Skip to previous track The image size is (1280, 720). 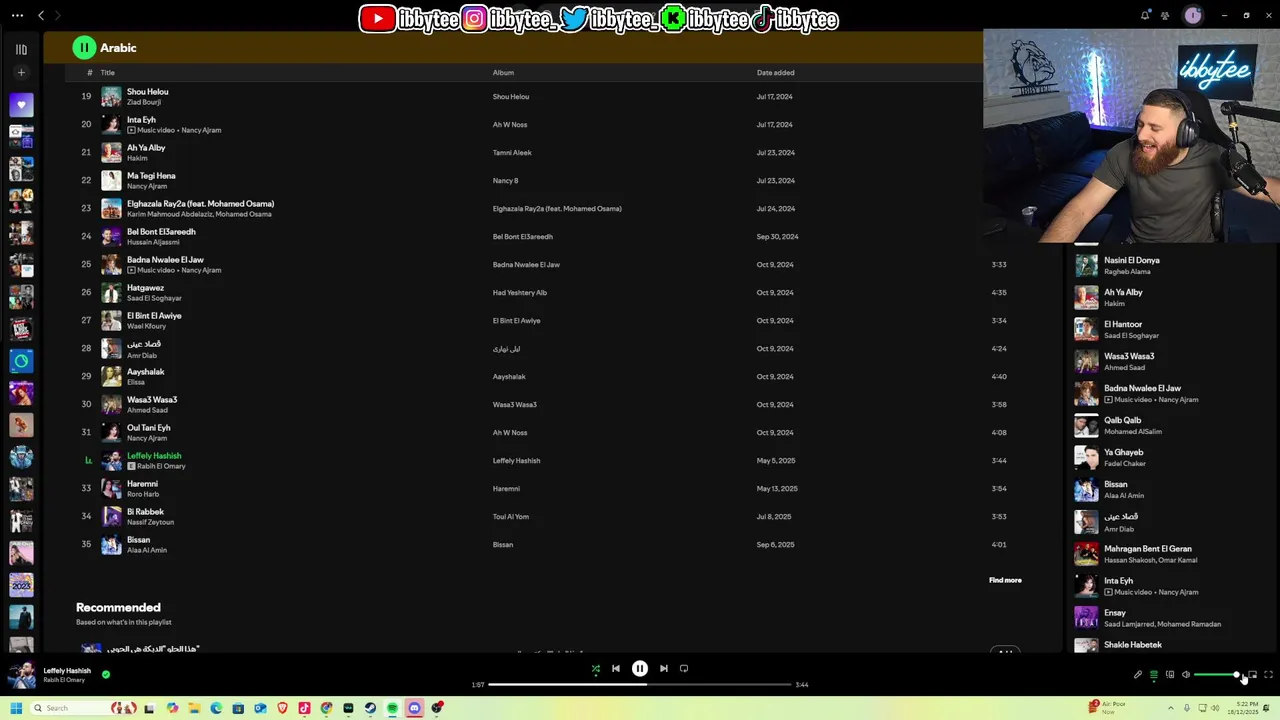[616, 668]
